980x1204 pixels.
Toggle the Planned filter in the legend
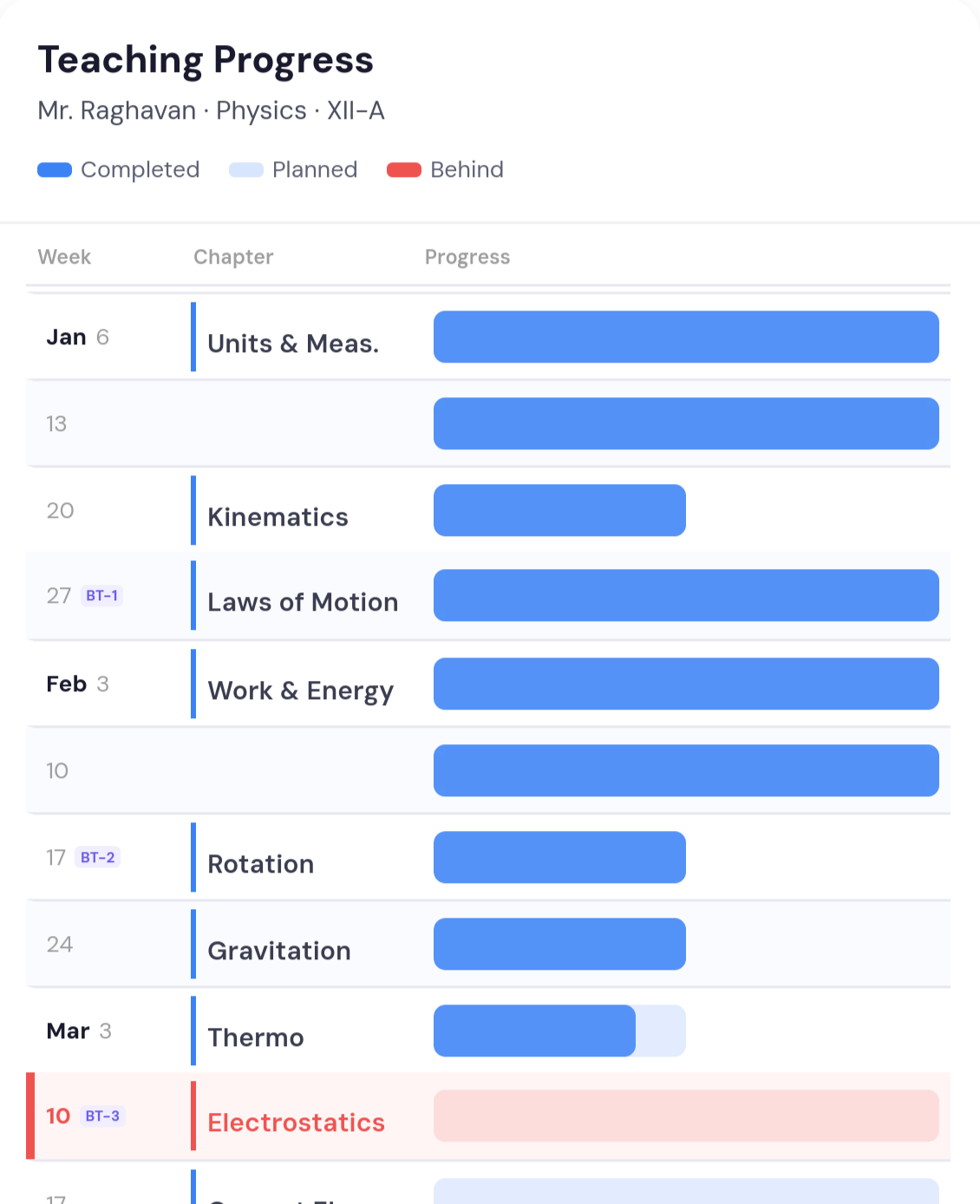[293, 170]
